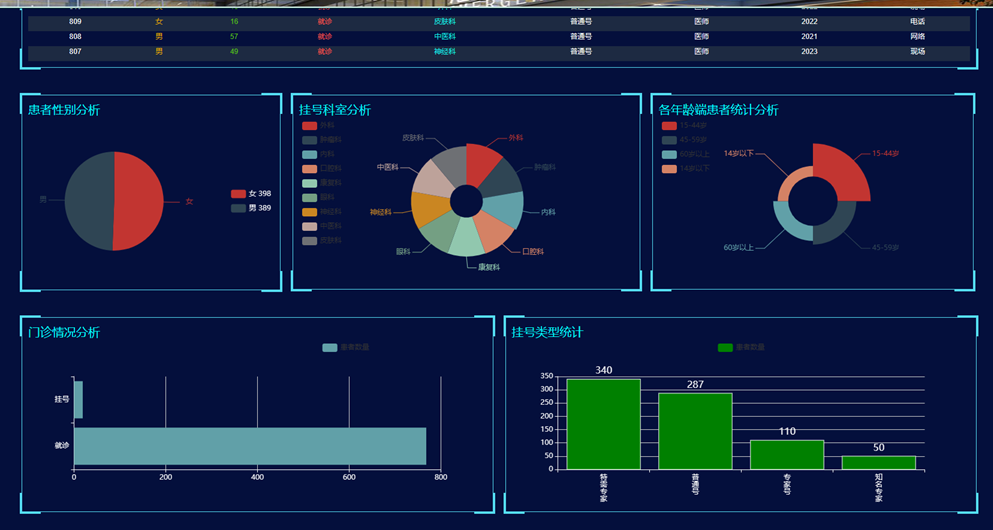Toggle the 肿瘤科 legend entry
The image size is (993, 530).
pyautogui.click(x=317, y=140)
